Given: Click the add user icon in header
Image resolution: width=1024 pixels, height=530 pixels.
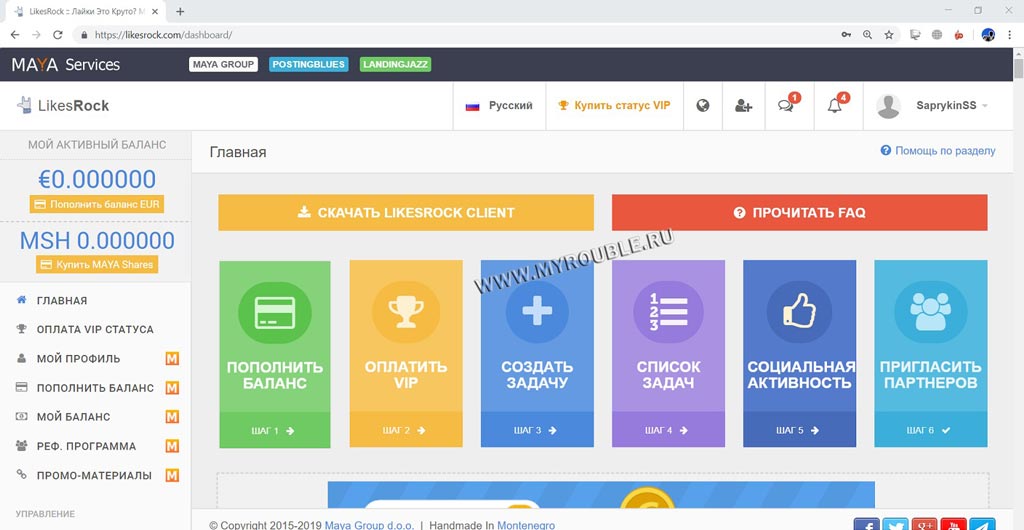Looking at the screenshot, I should (x=743, y=106).
